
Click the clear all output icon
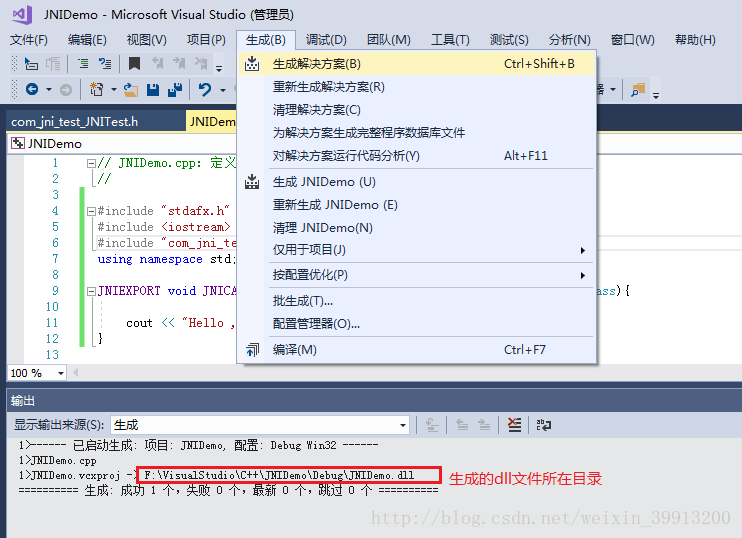tap(514, 425)
